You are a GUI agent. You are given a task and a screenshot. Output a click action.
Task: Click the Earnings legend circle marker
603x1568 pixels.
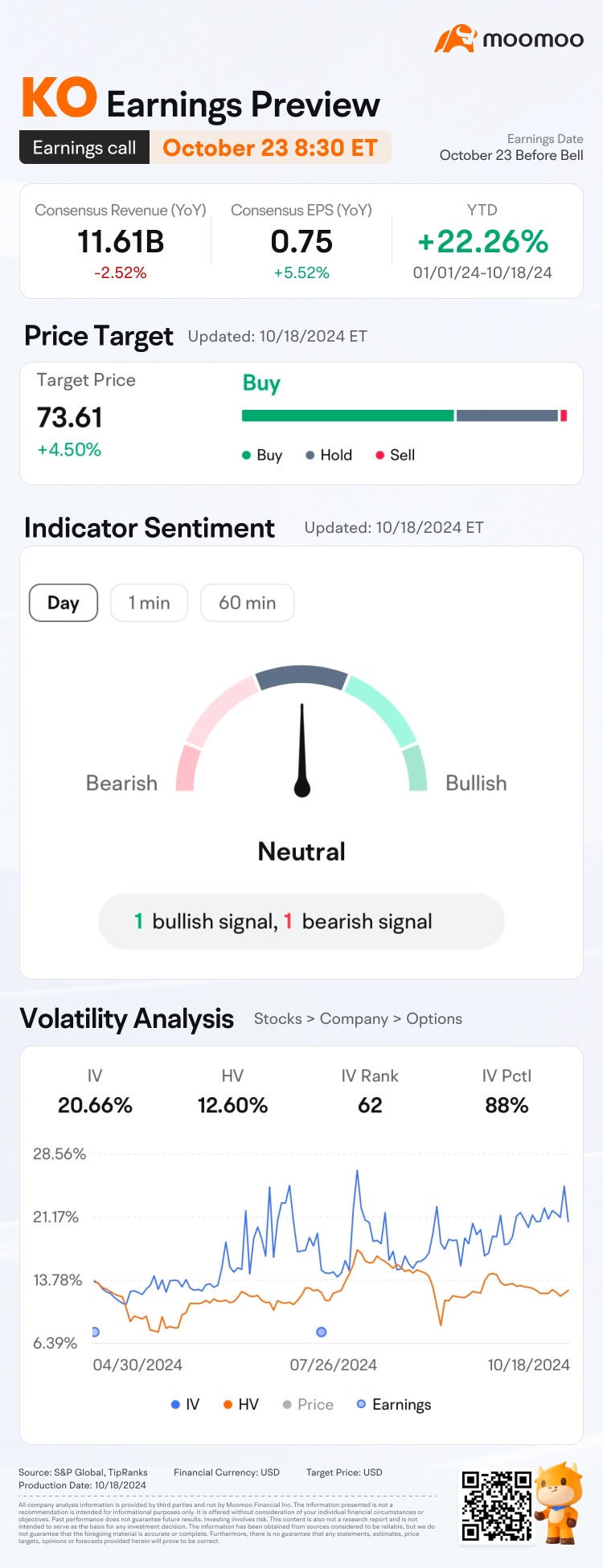click(361, 1404)
